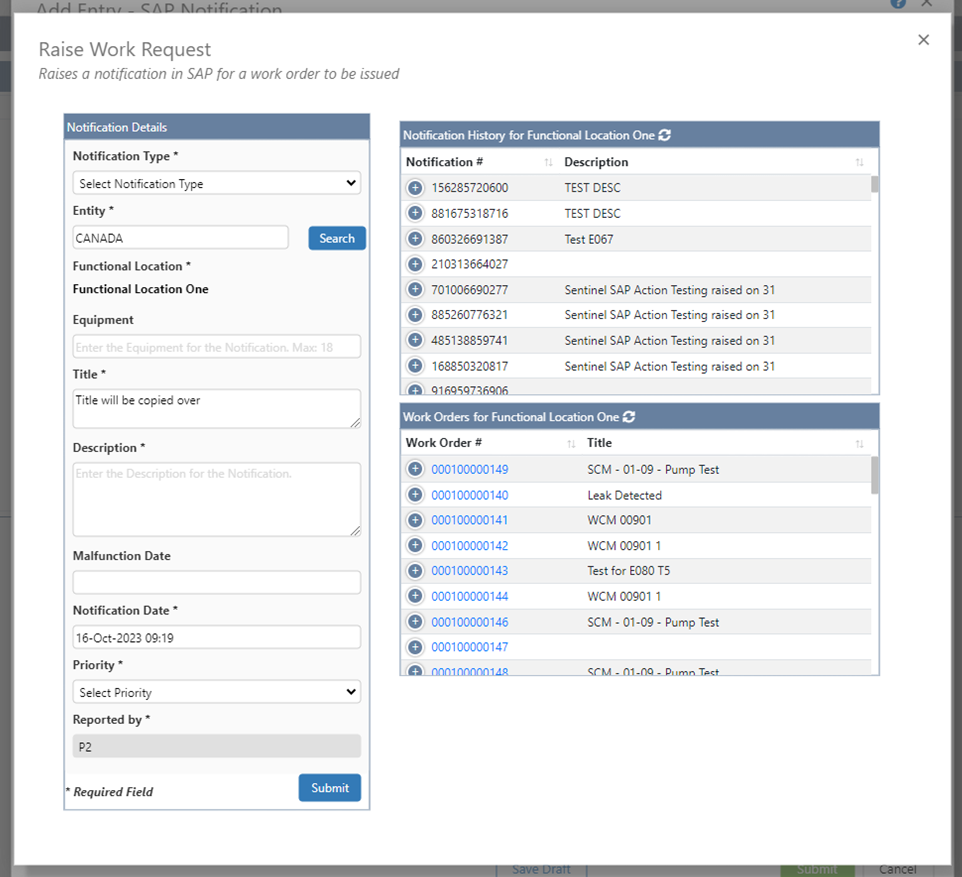962x877 pixels.
Task: Open the Notification Type dropdown
Action: [216, 184]
